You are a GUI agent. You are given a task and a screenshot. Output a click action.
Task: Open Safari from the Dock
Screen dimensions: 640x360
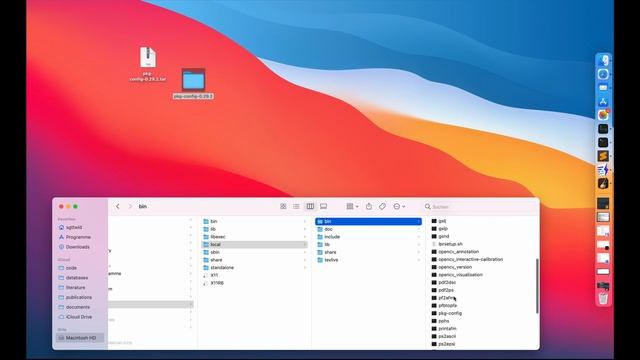click(603, 74)
